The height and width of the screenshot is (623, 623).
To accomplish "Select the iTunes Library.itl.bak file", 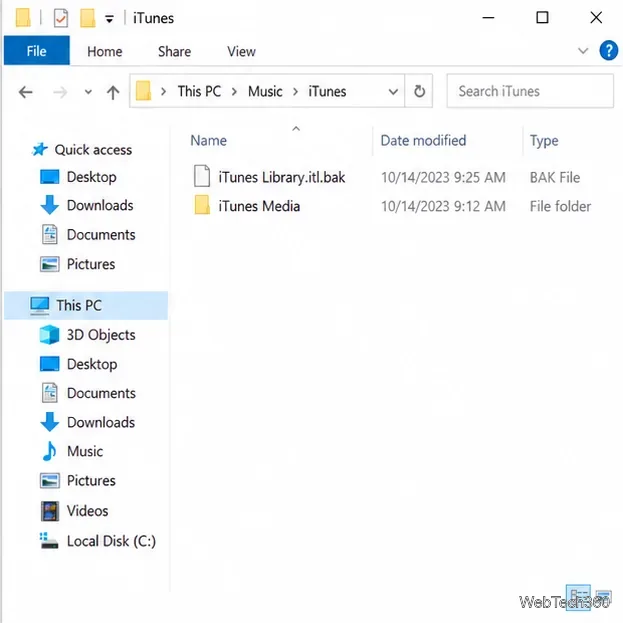I will (282, 177).
